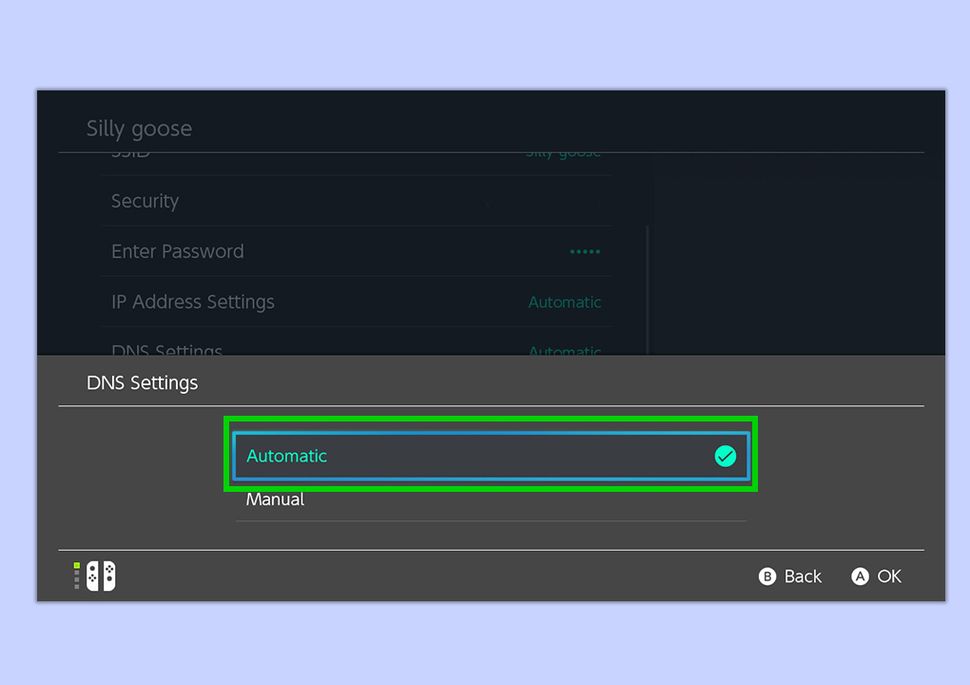Click the green checkmark next to Automatic
This screenshot has height=685, width=970.
[724, 455]
